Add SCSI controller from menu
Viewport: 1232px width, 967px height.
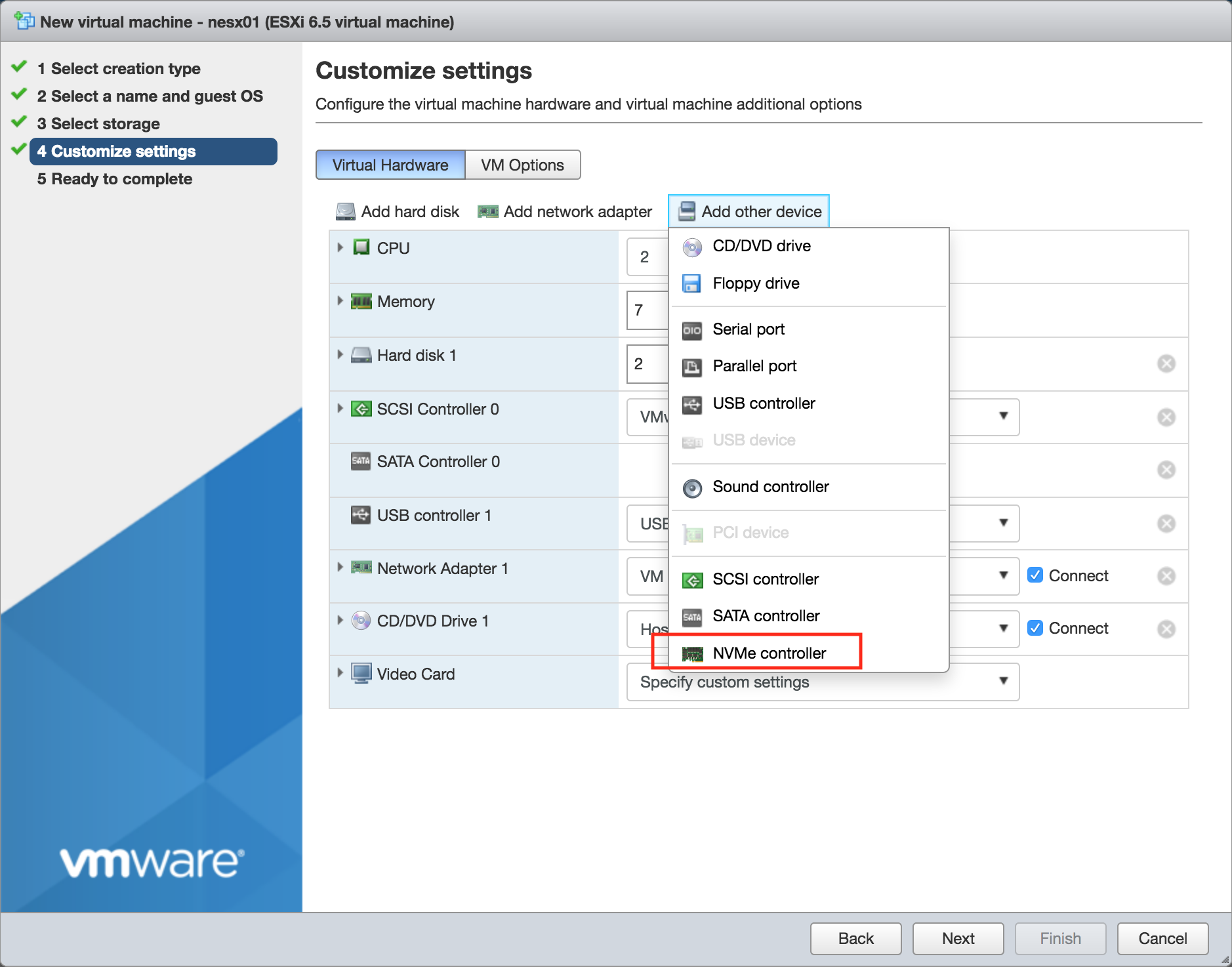click(808, 579)
